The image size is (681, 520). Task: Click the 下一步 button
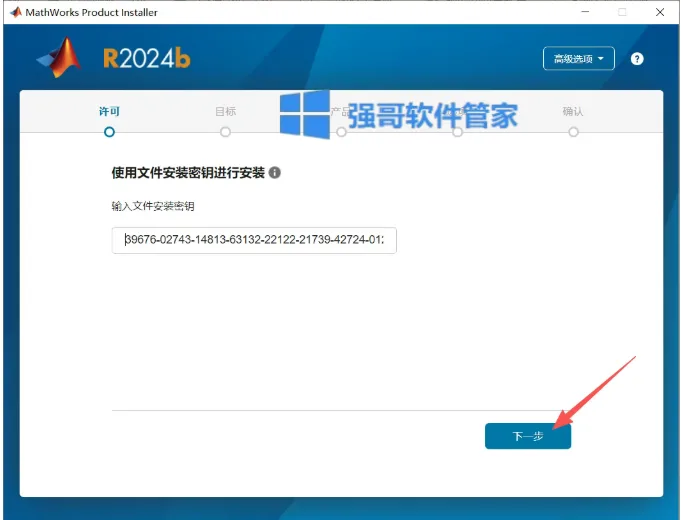[x=528, y=436]
